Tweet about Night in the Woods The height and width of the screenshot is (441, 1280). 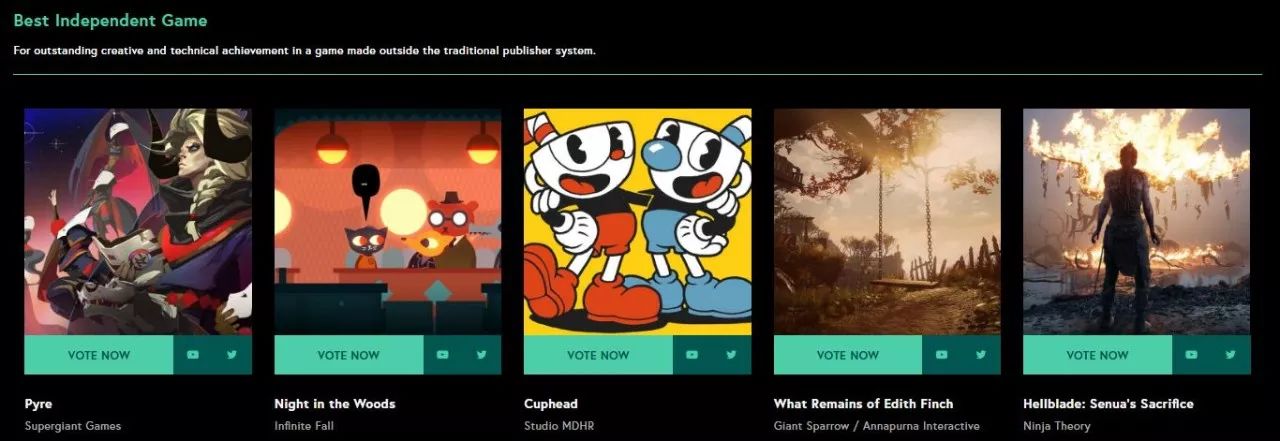click(x=481, y=355)
